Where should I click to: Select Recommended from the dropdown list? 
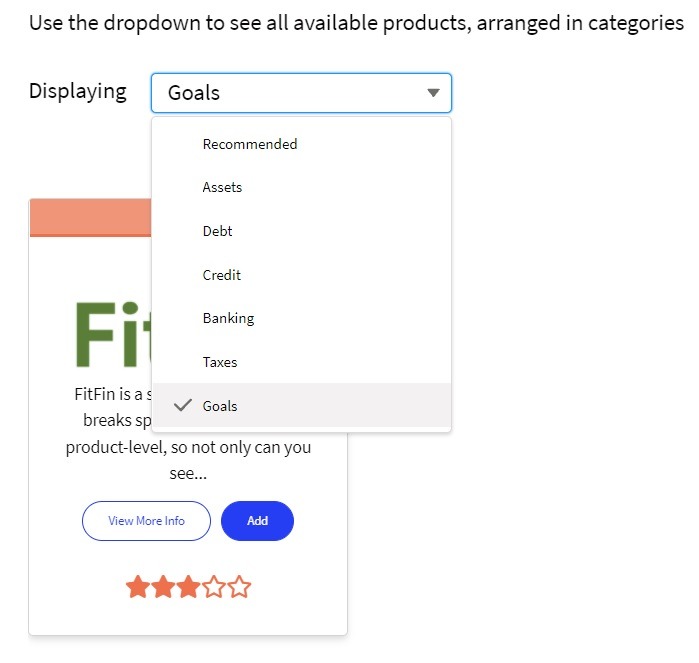(x=301, y=144)
